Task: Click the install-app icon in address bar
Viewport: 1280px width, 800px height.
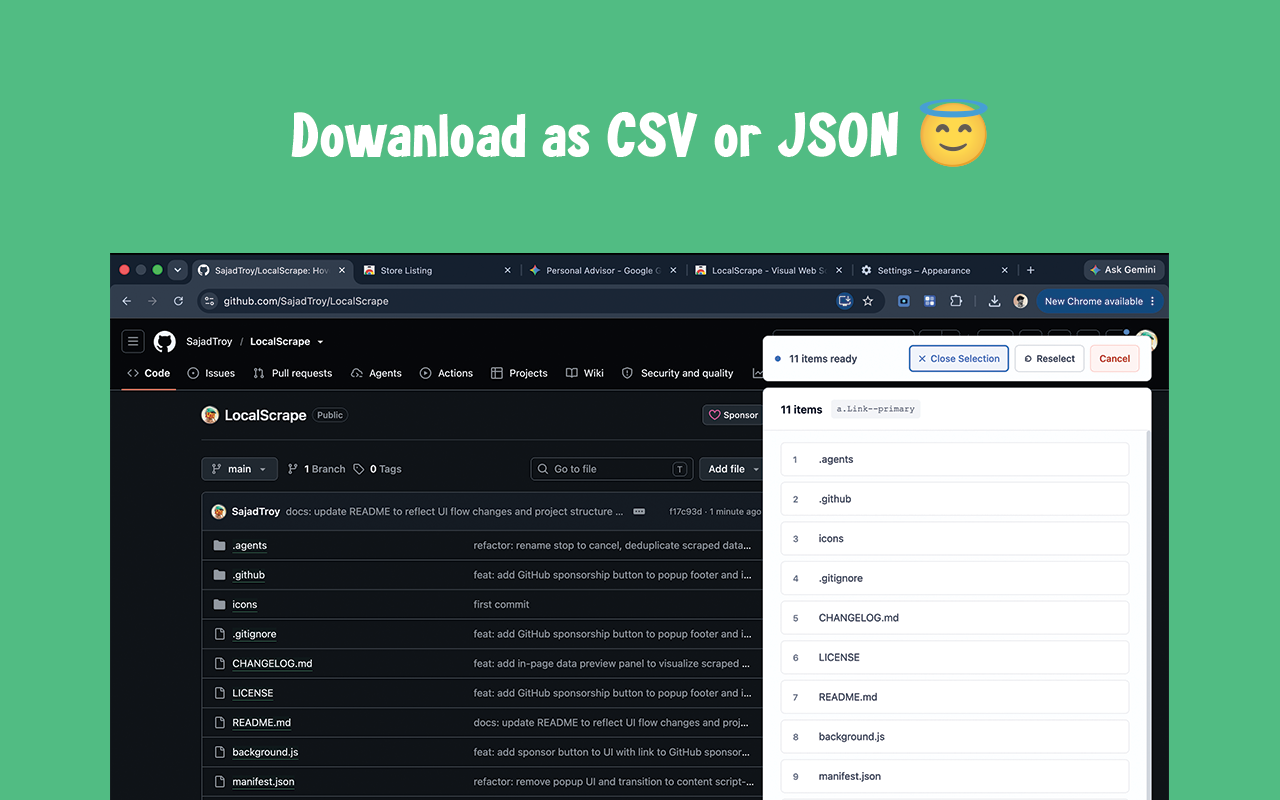Action: (845, 301)
